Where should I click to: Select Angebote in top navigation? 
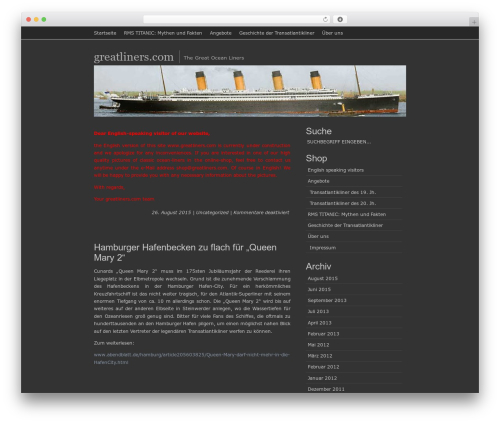click(221, 33)
